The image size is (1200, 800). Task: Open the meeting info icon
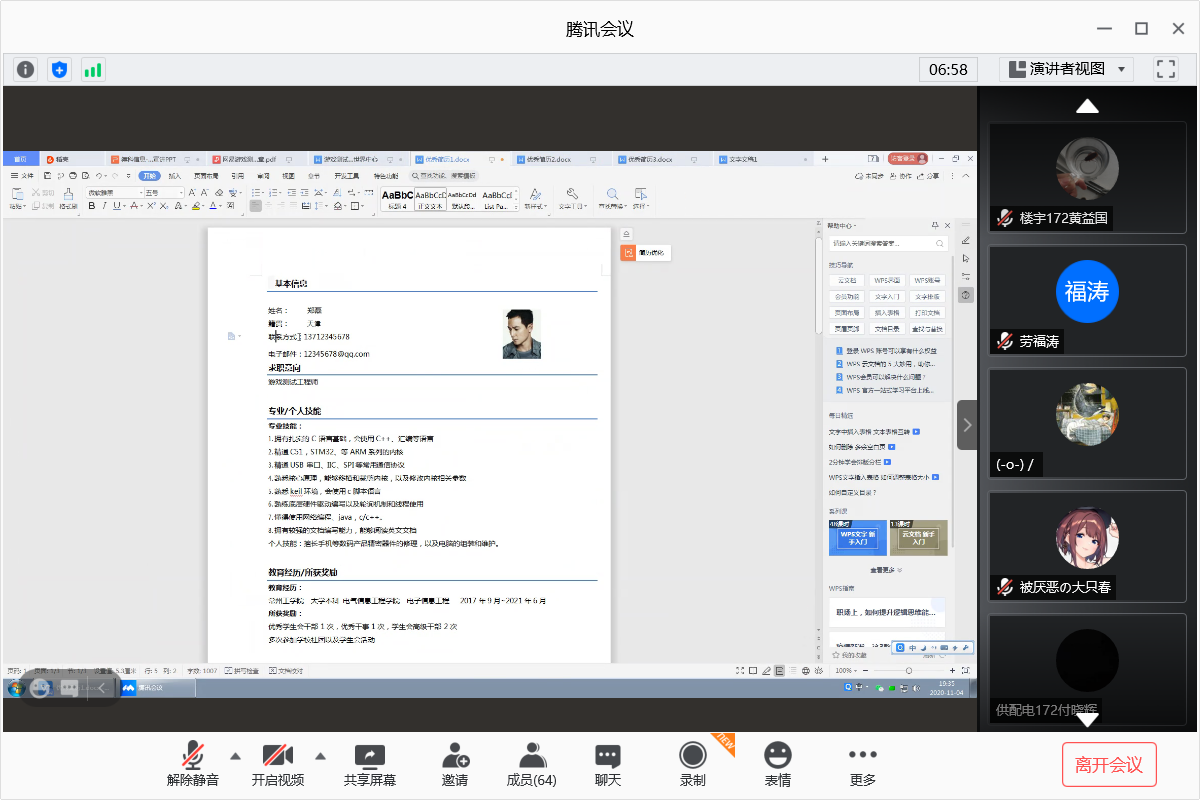click(26, 69)
